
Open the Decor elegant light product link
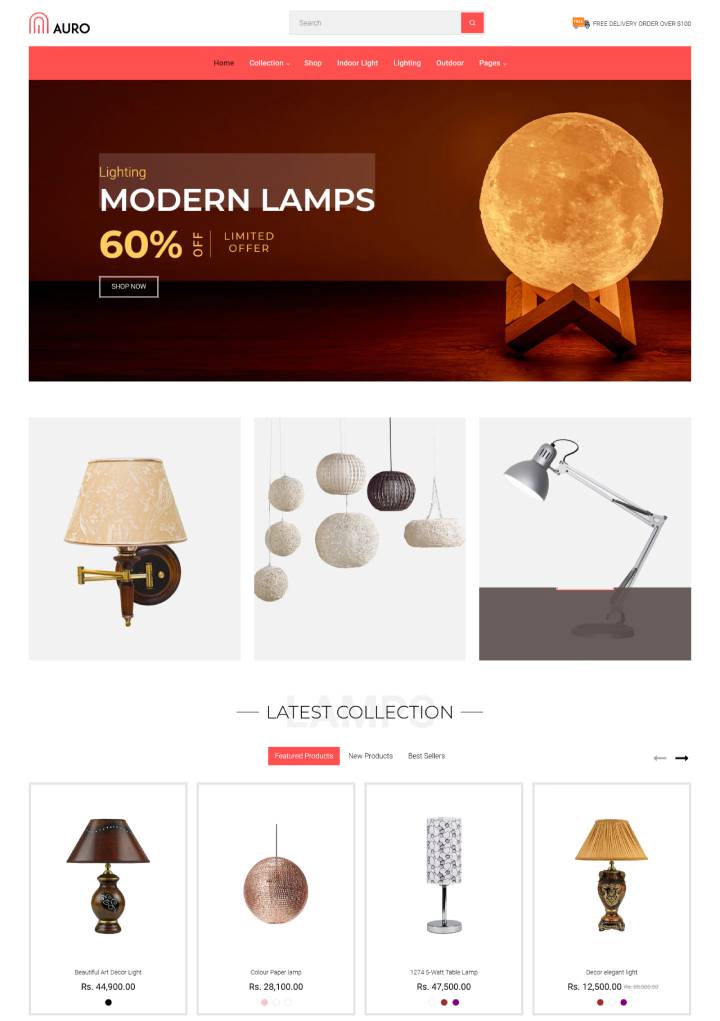pyautogui.click(x=611, y=972)
